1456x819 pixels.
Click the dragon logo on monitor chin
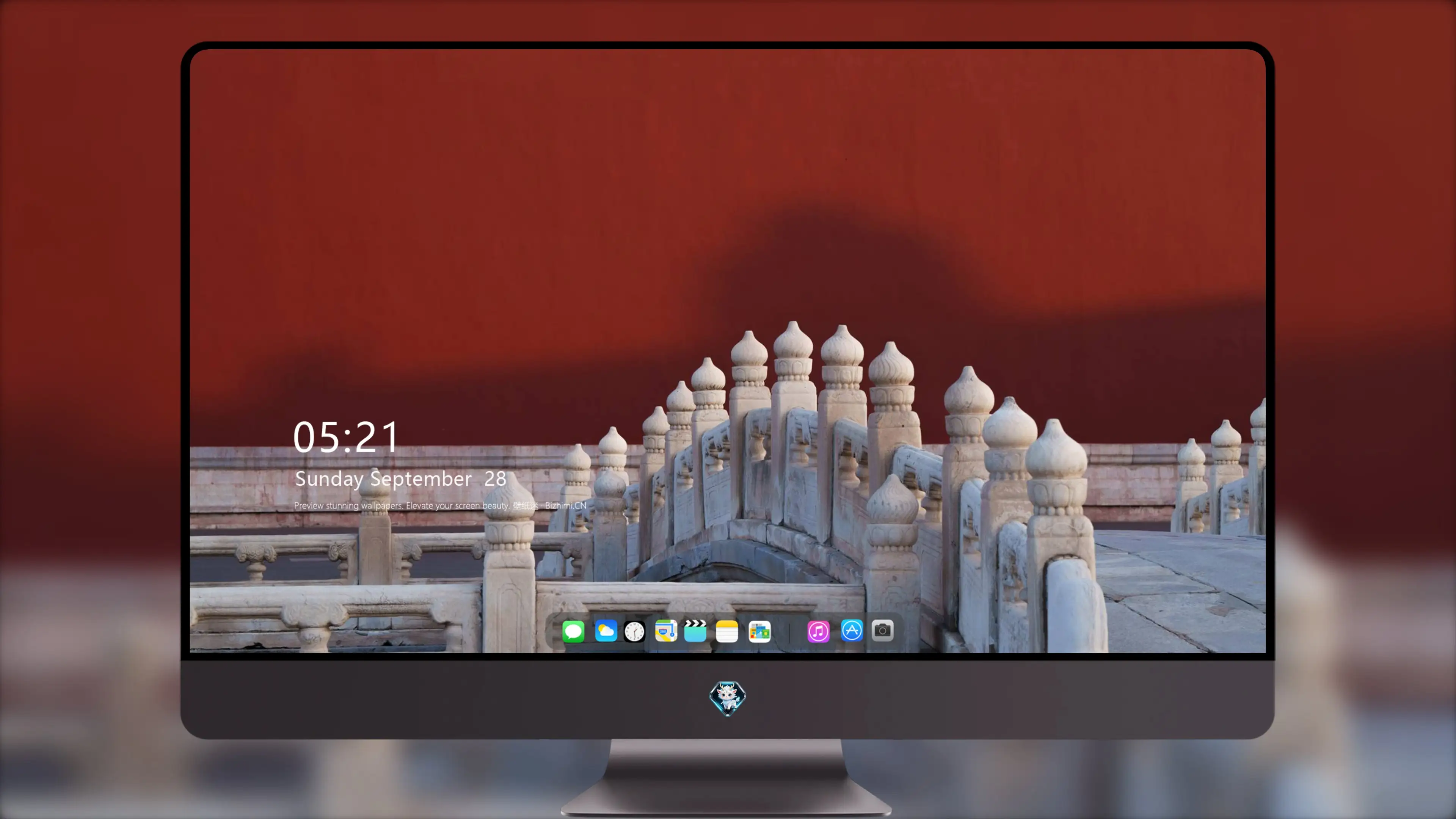[x=728, y=698]
